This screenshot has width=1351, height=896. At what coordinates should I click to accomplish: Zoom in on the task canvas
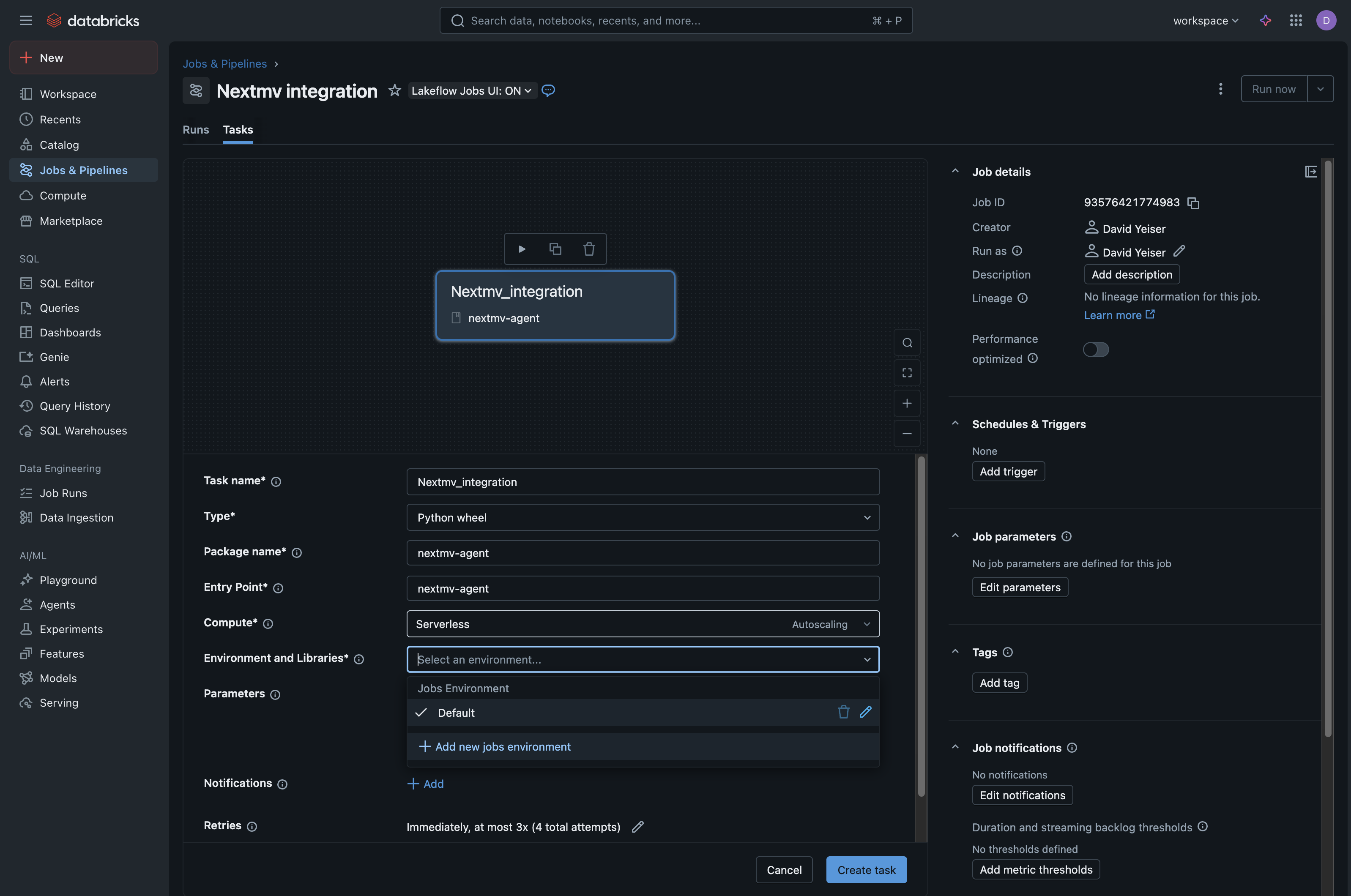(x=906, y=403)
